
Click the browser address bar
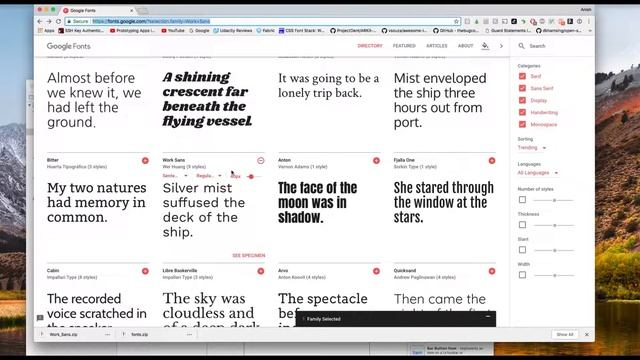(x=261, y=21)
